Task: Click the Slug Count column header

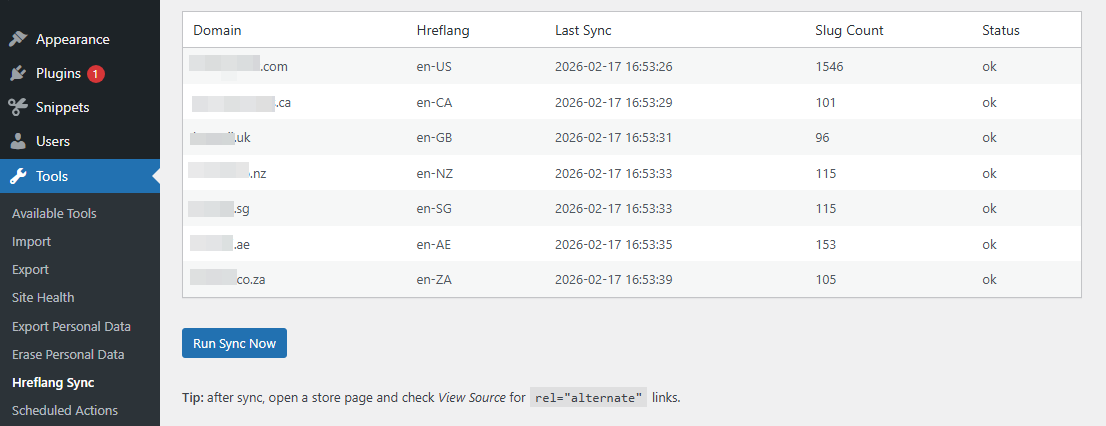Action: (849, 31)
